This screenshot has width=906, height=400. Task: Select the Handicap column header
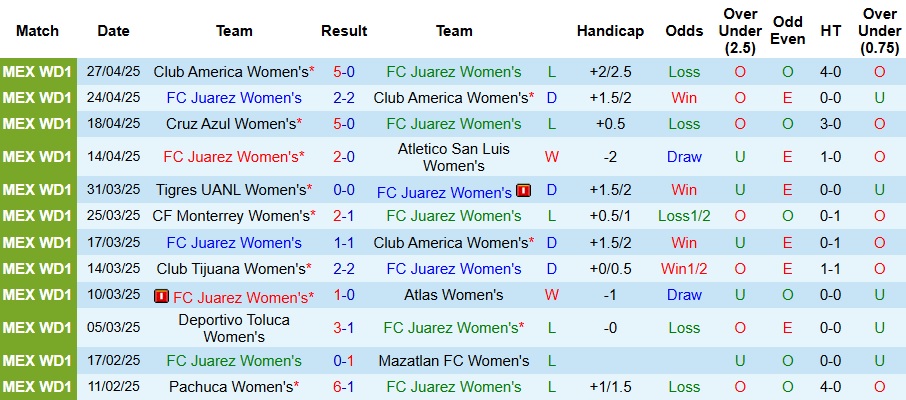click(610, 31)
